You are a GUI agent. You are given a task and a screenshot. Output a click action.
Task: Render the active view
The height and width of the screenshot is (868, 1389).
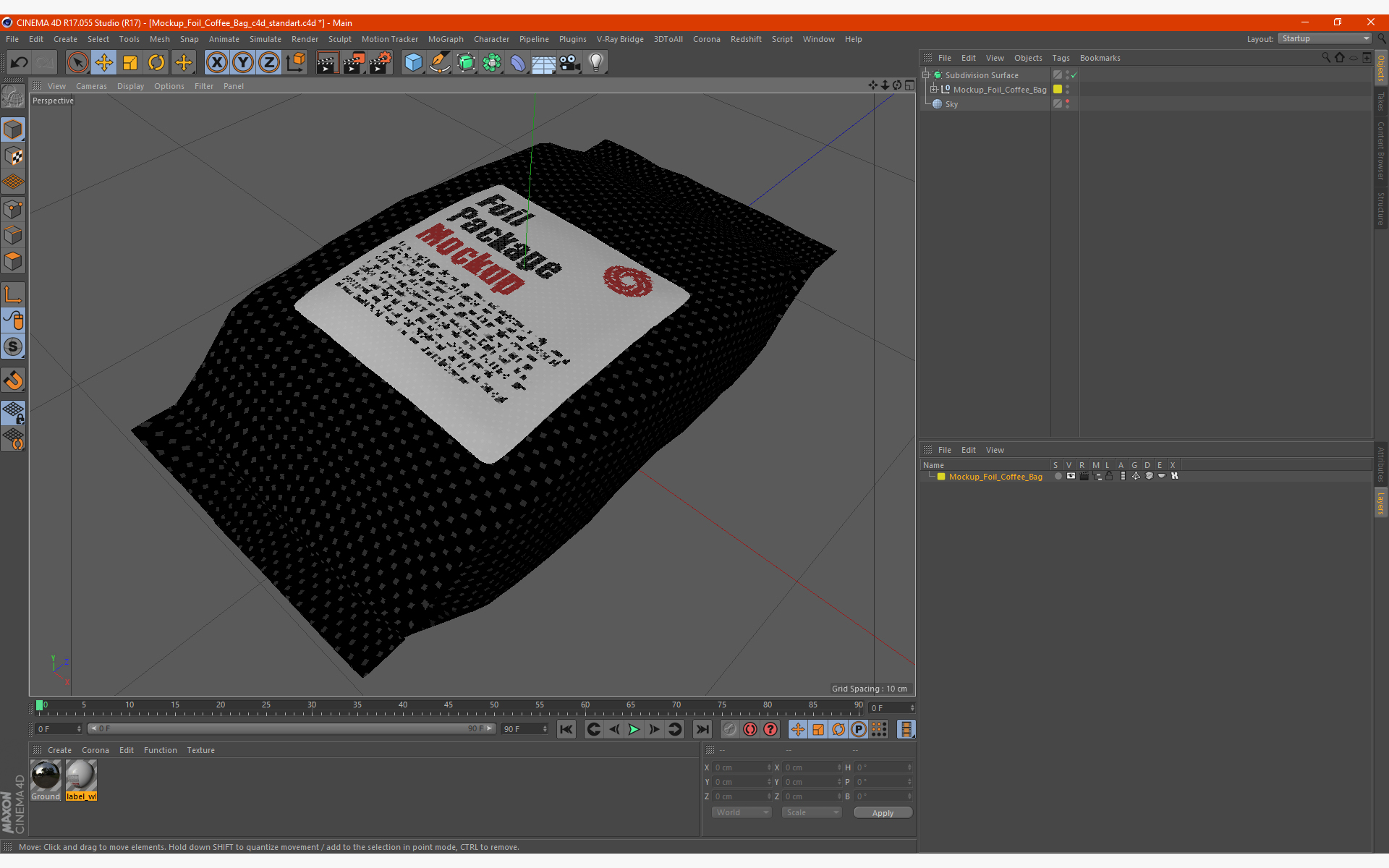pos(327,63)
